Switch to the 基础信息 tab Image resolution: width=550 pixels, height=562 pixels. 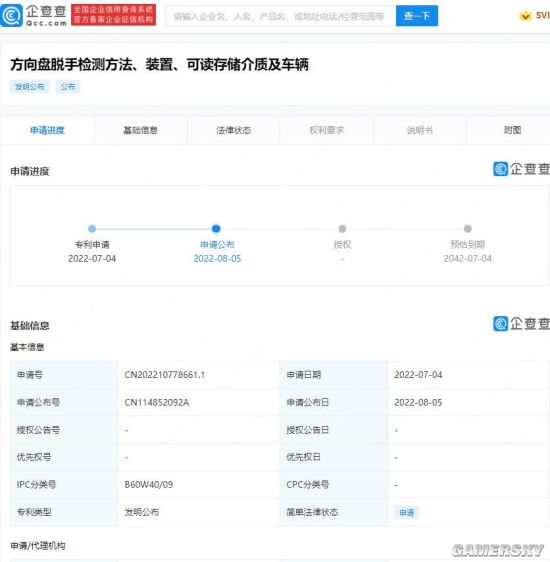click(140, 130)
